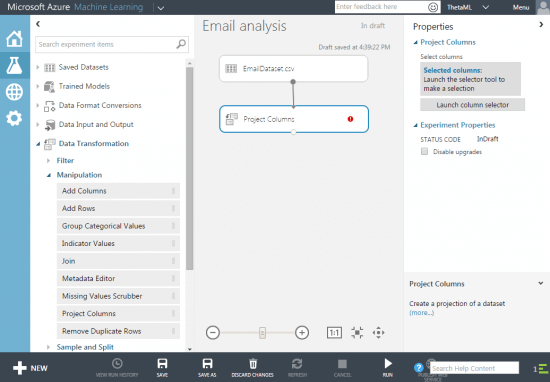
Task: Collapse the Properties pane with right arrow
Action: [541, 24]
